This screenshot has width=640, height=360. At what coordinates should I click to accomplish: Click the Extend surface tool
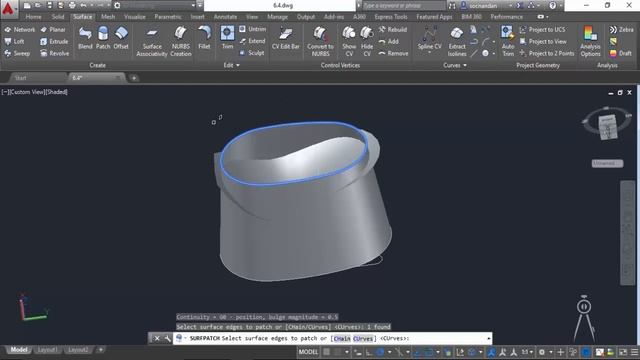pyautogui.click(x=252, y=41)
